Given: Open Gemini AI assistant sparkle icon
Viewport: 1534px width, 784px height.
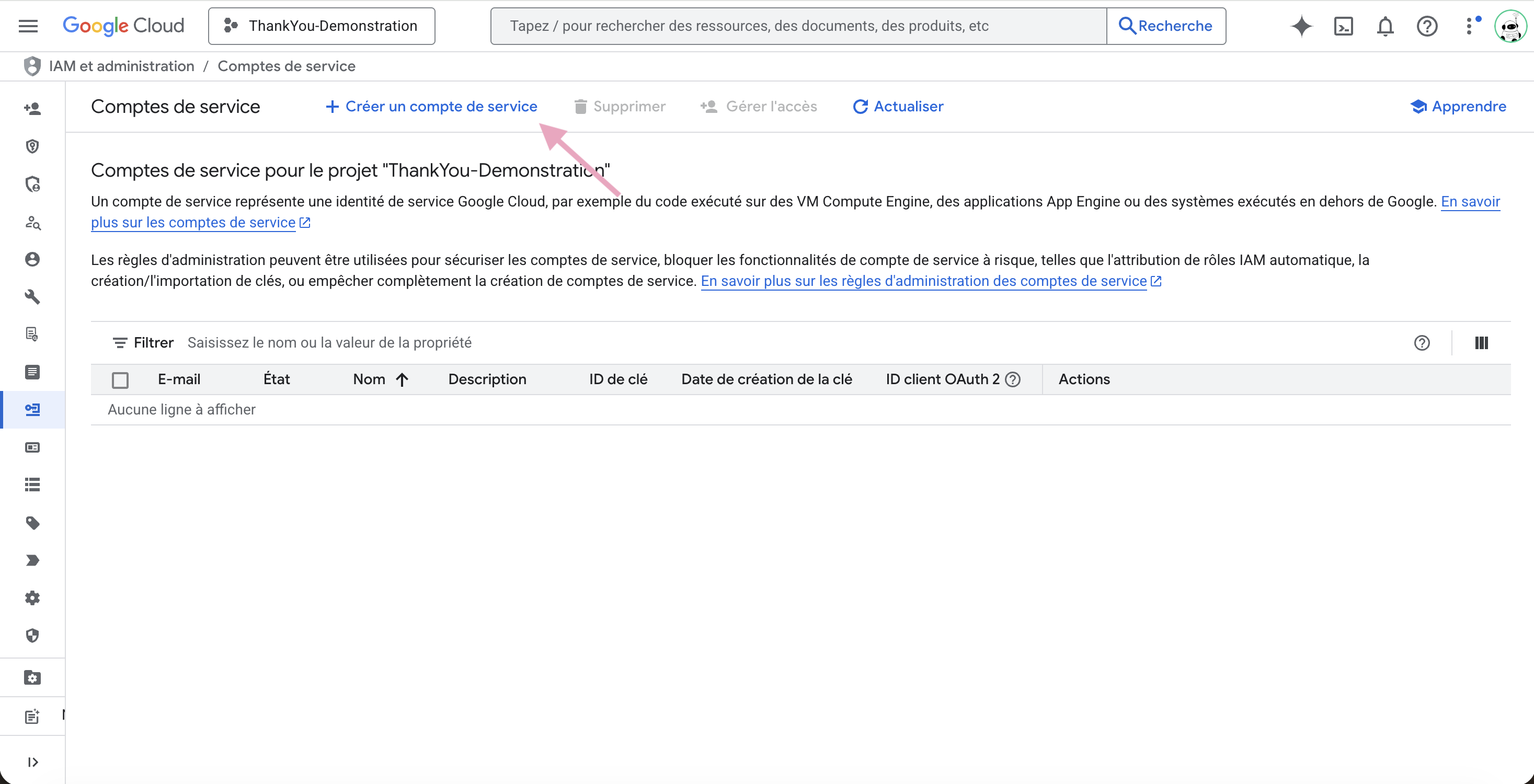Looking at the screenshot, I should [1301, 26].
